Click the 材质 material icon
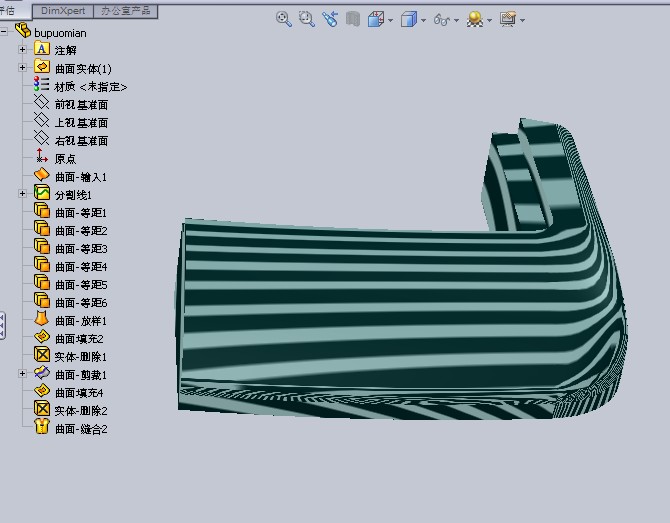The image size is (670, 523). 41,84
